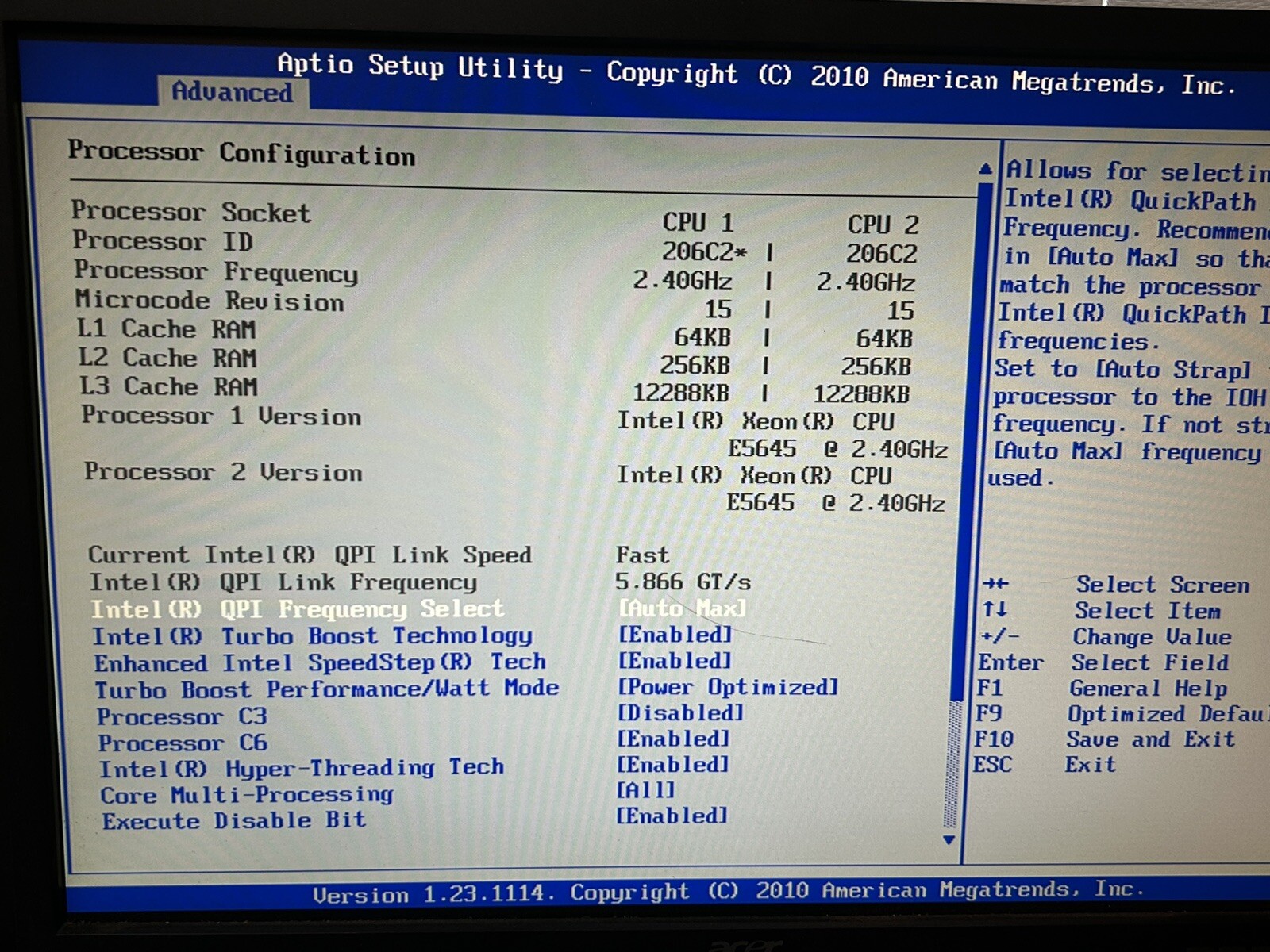The height and width of the screenshot is (952, 1270).
Task: Click the Intel(R) QPI Link Frequency label
Action: pyautogui.click(x=283, y=582)
